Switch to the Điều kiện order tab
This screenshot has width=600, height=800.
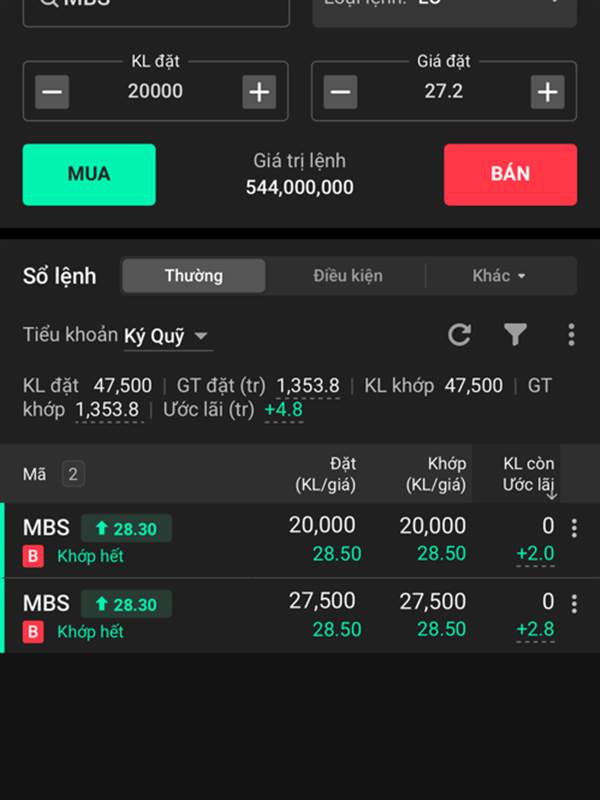click(x=347, y=276)
